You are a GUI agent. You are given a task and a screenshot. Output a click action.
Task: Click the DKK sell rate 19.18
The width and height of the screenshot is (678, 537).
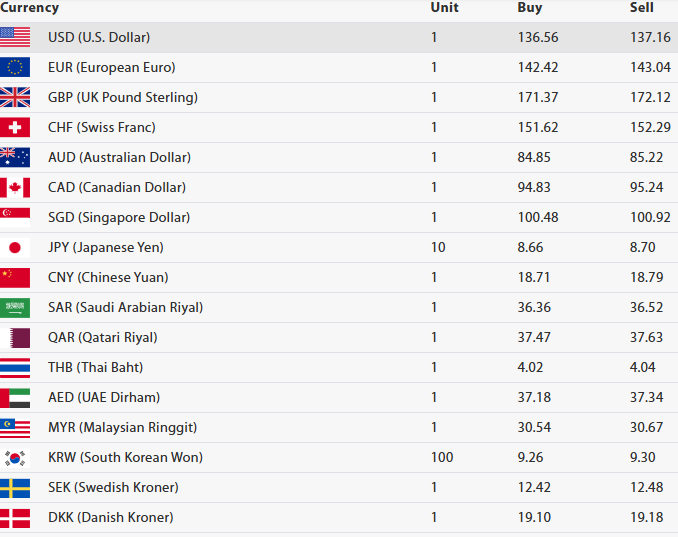647,517
